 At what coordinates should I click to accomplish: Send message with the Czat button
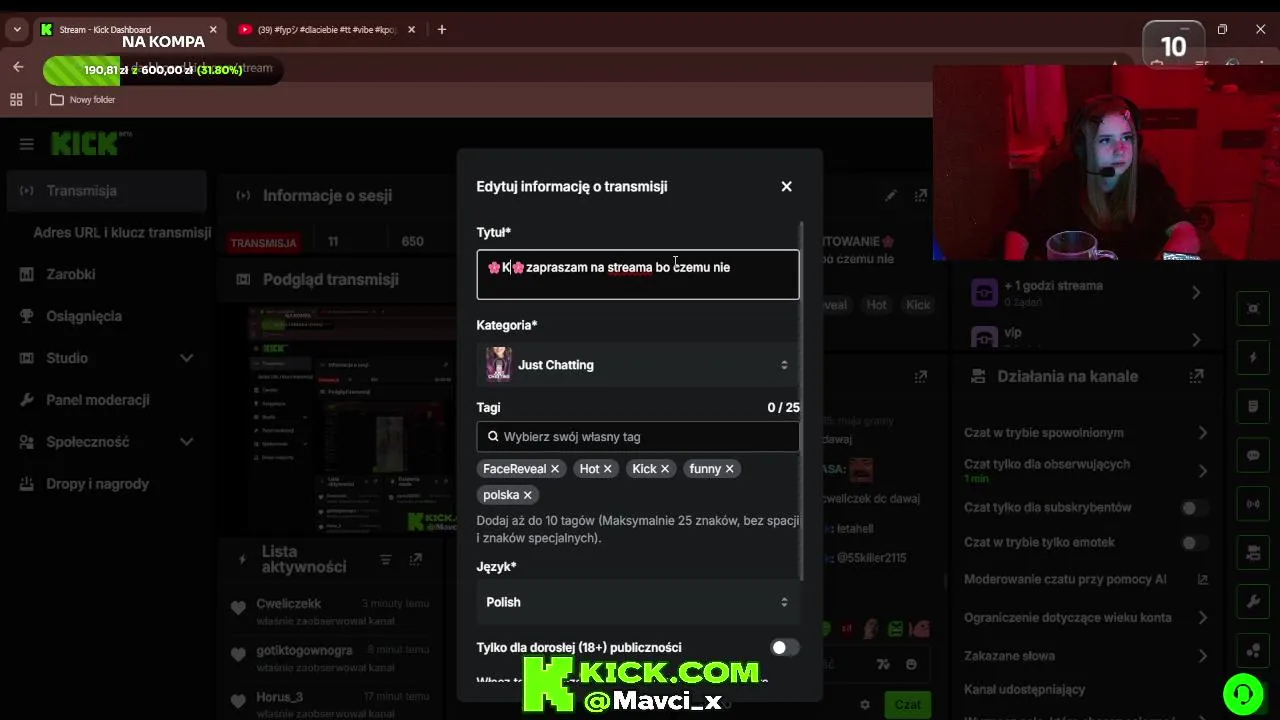[907, 705]
